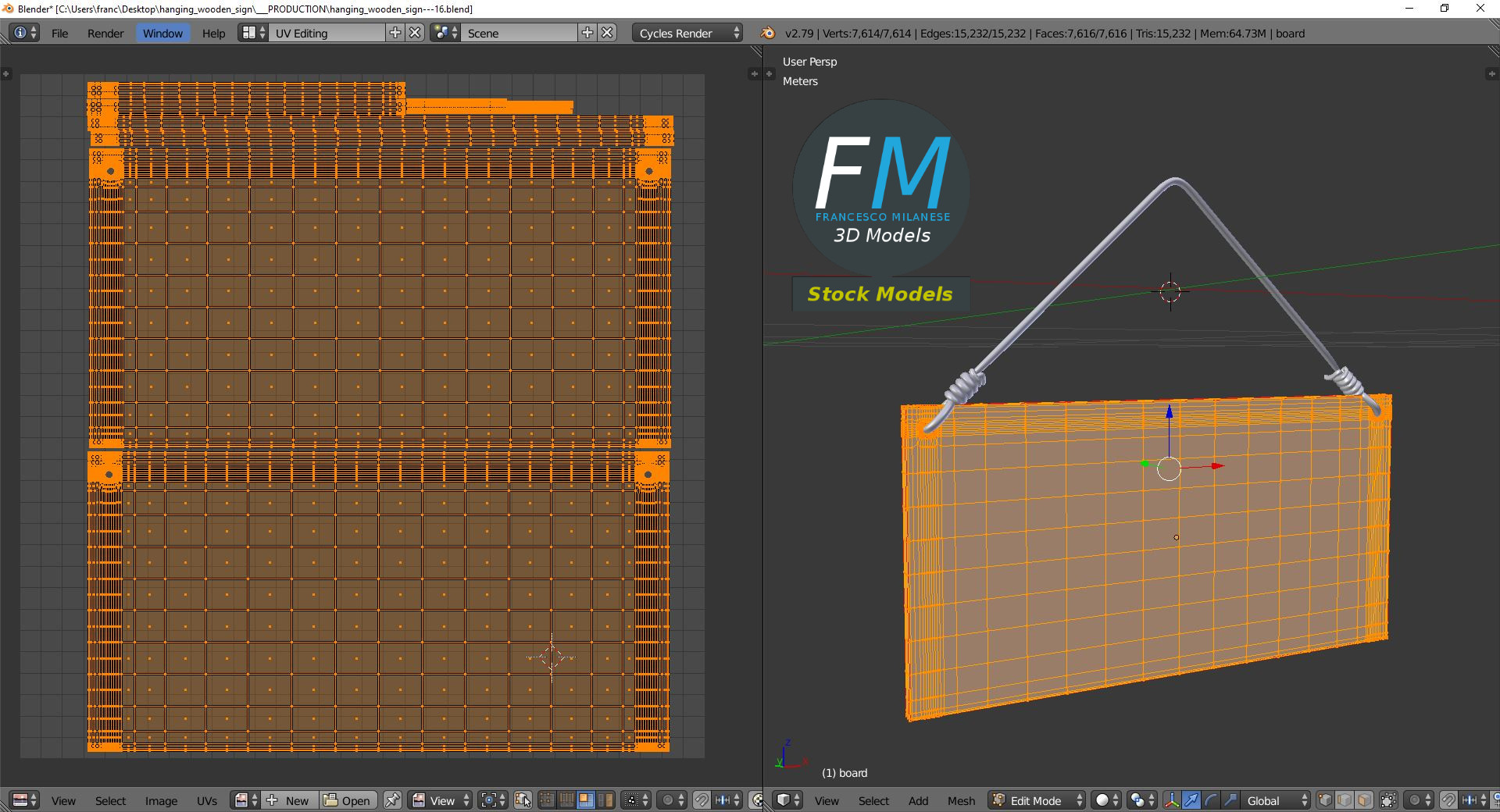Enable the rotate manipulator icon

1211,800
